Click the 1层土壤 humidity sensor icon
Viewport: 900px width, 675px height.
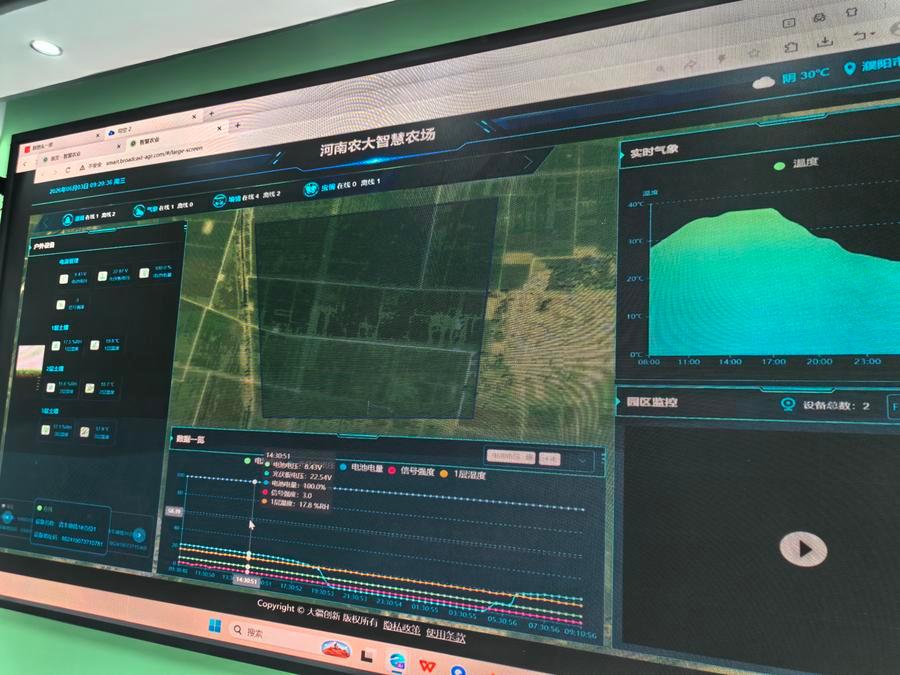pyautogui.click(x=56, y=346)
